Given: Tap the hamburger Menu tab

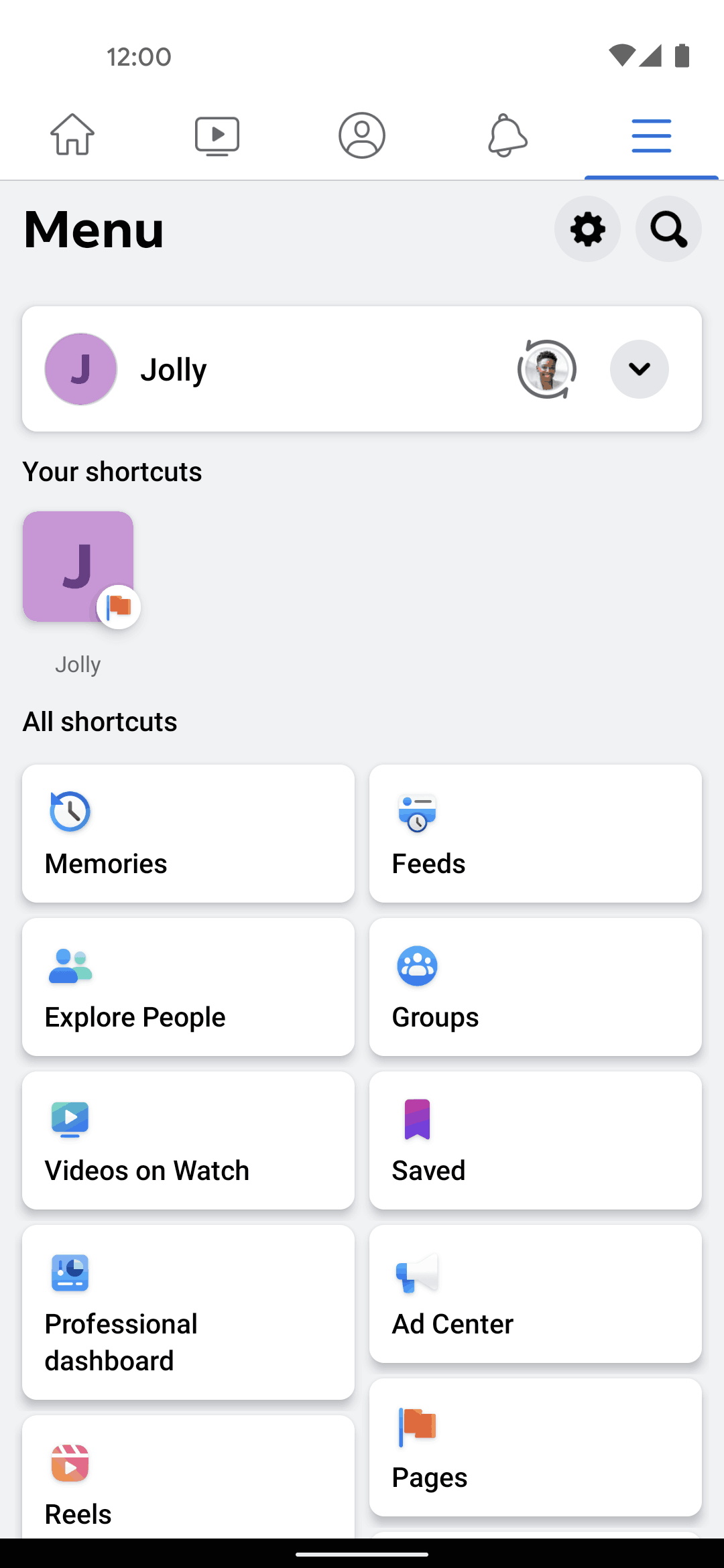Looking at the screenshot, I should [x=652, y=135].
